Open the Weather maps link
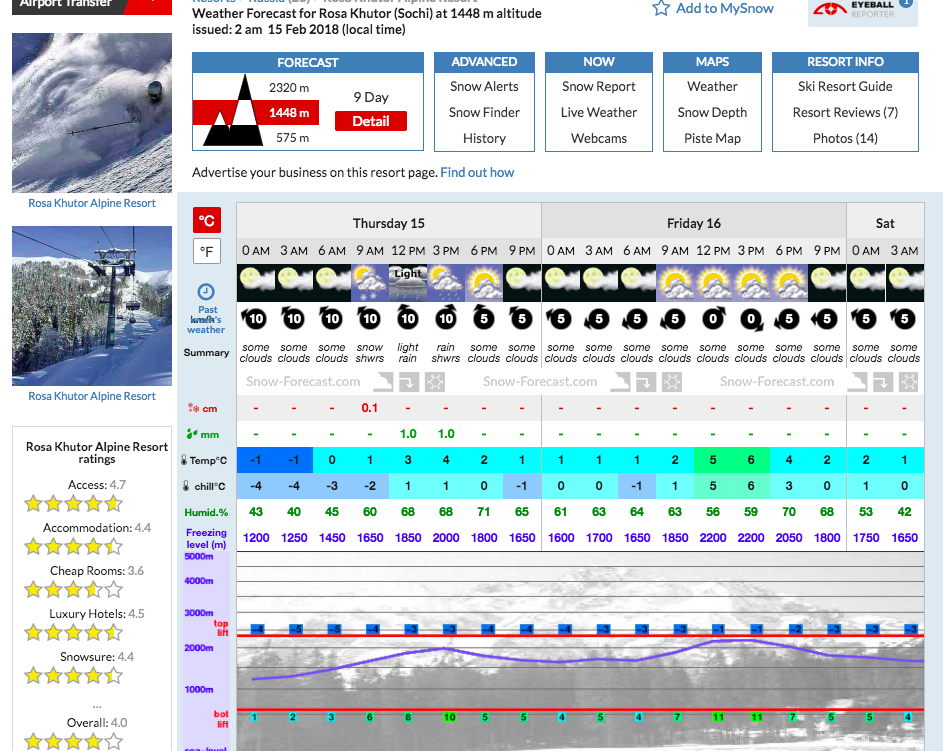This screenshot has width=943, height=751. [712, 87]
